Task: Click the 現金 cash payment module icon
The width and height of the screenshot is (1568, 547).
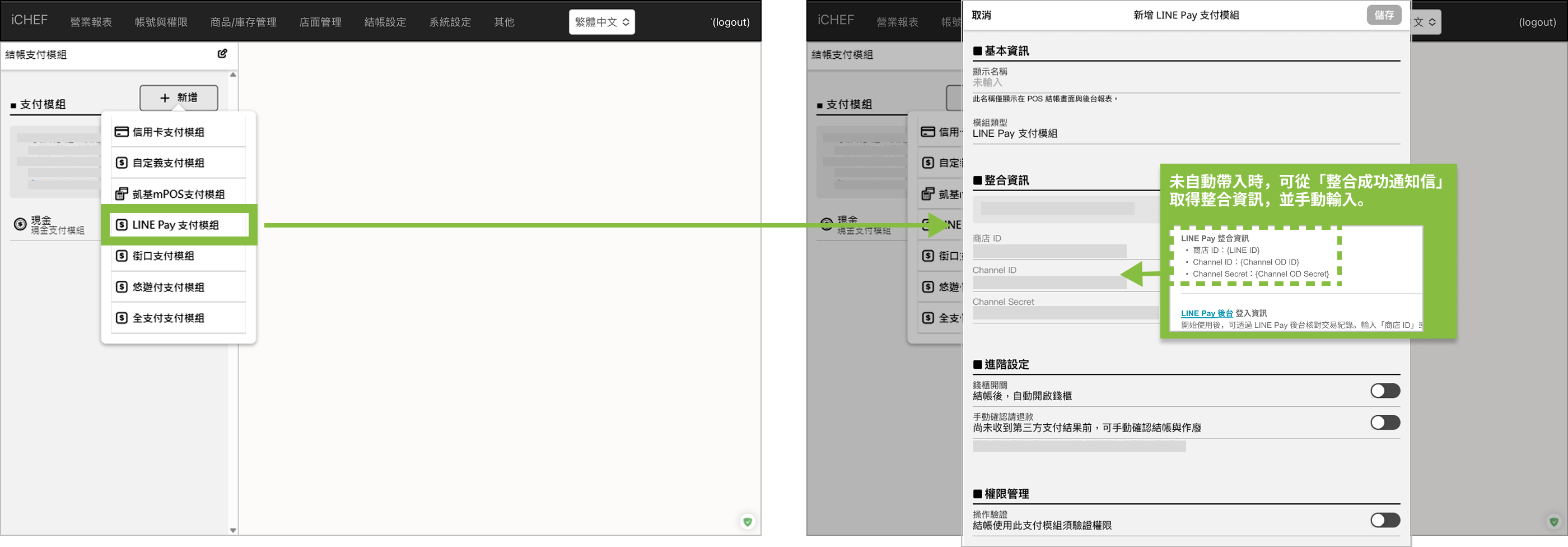Action: [x=20, y=224]
